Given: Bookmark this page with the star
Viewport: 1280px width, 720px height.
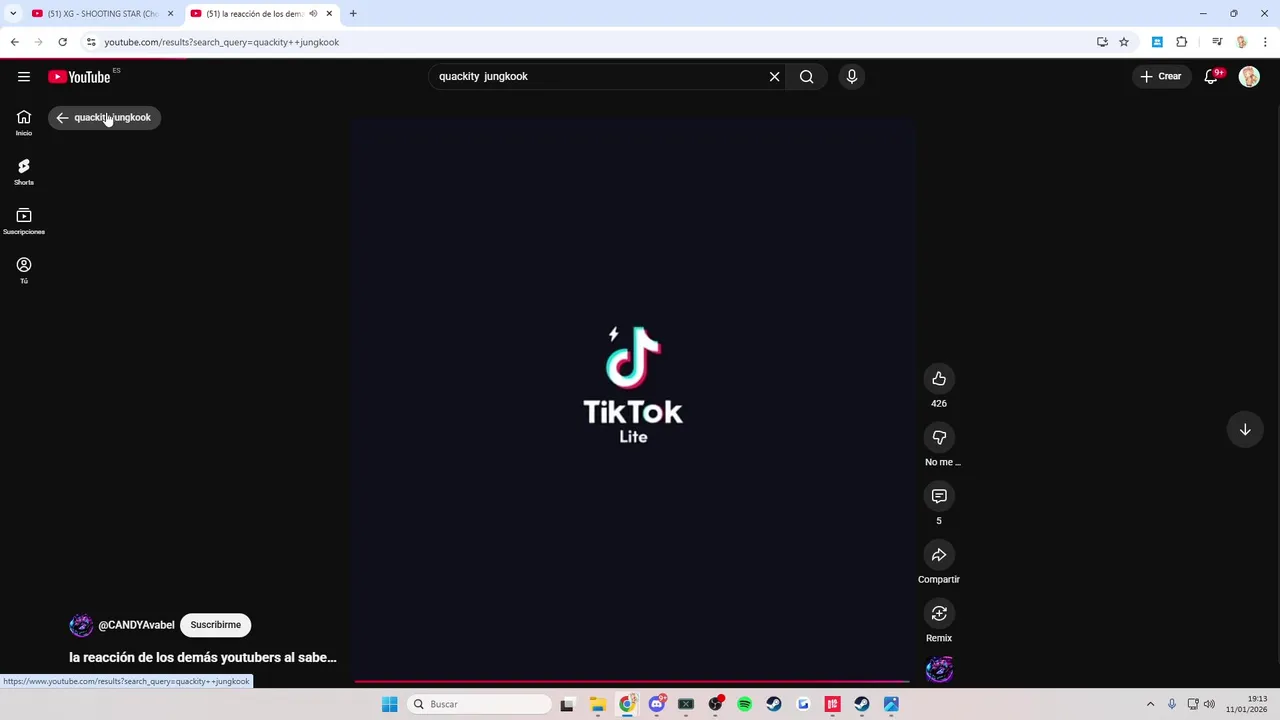Looking at the screenshot, I should (x=1124, y=42).
